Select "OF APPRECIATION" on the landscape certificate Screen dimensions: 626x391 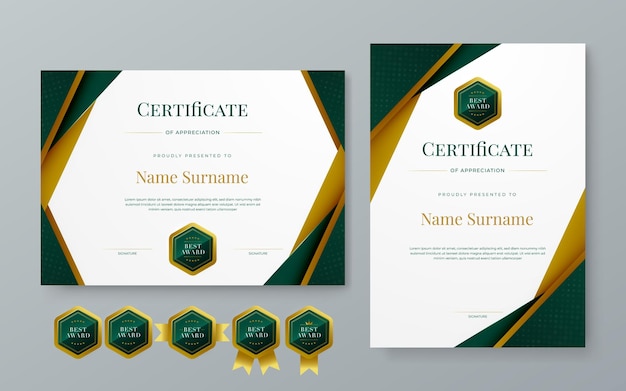[x=192, y=133]
